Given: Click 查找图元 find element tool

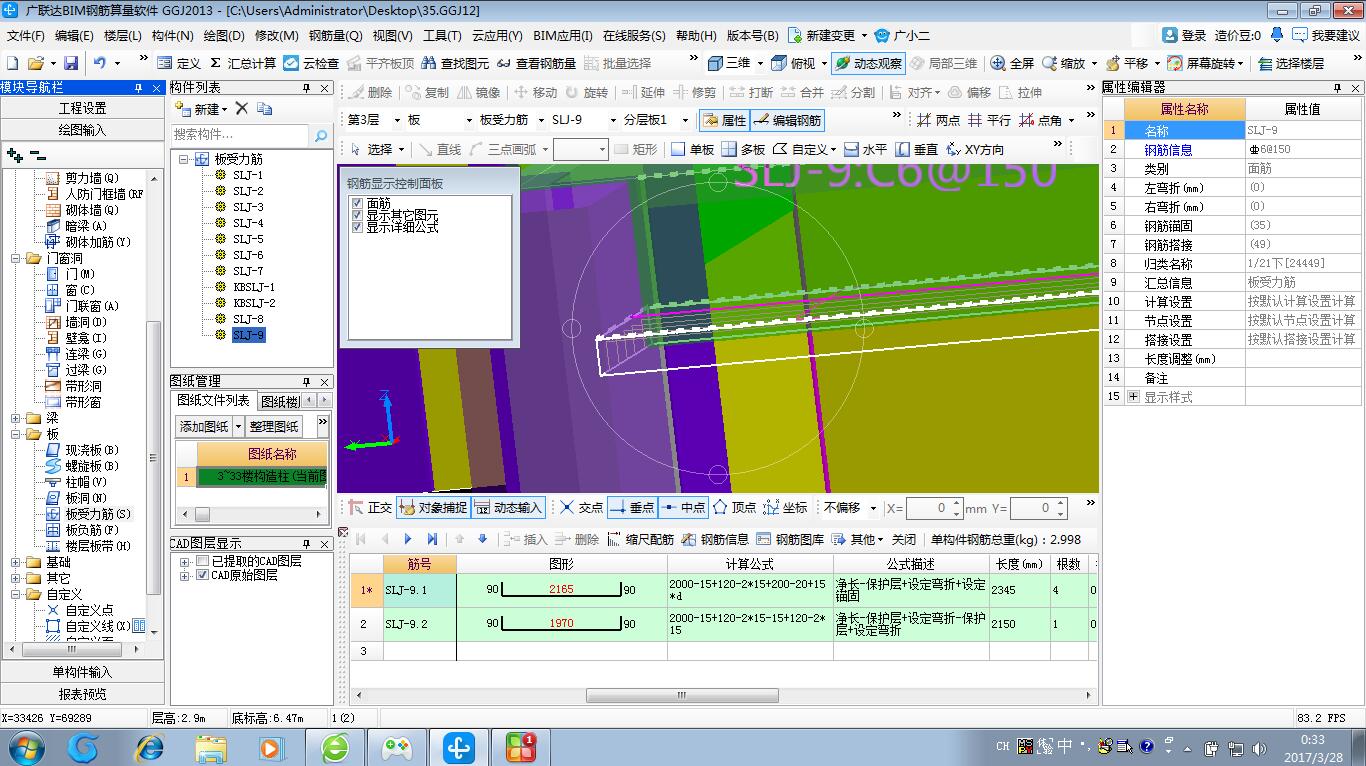Looking at the screenshot, I should click(x=455, y=63).
